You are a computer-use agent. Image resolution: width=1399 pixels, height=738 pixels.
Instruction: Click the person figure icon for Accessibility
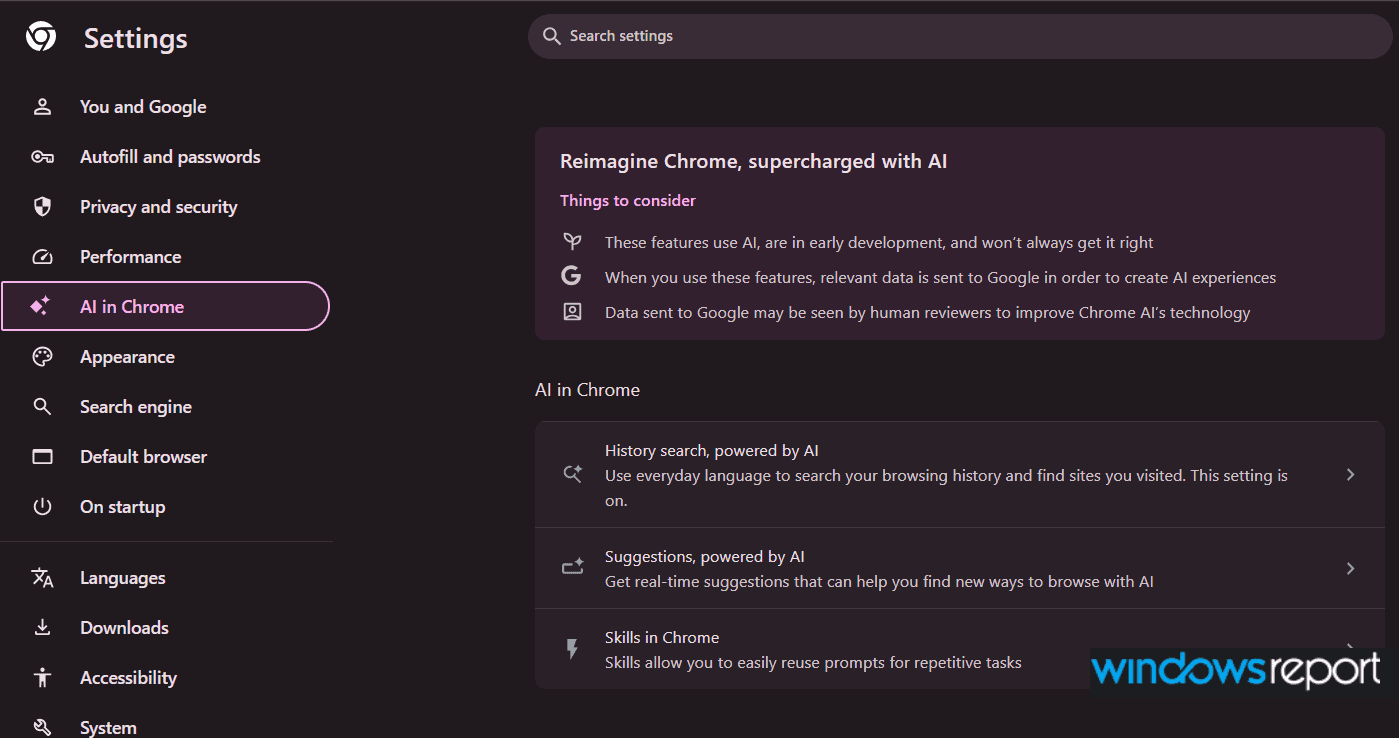point(42,678)
